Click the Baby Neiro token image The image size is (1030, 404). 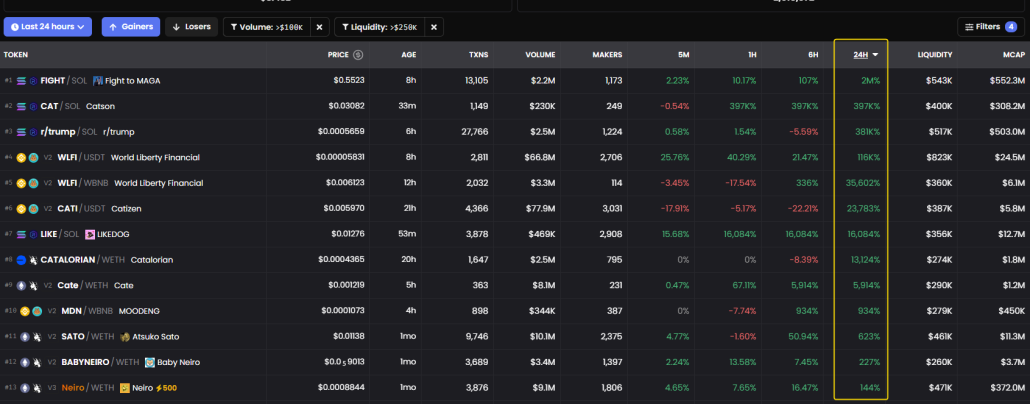[150, 362]
